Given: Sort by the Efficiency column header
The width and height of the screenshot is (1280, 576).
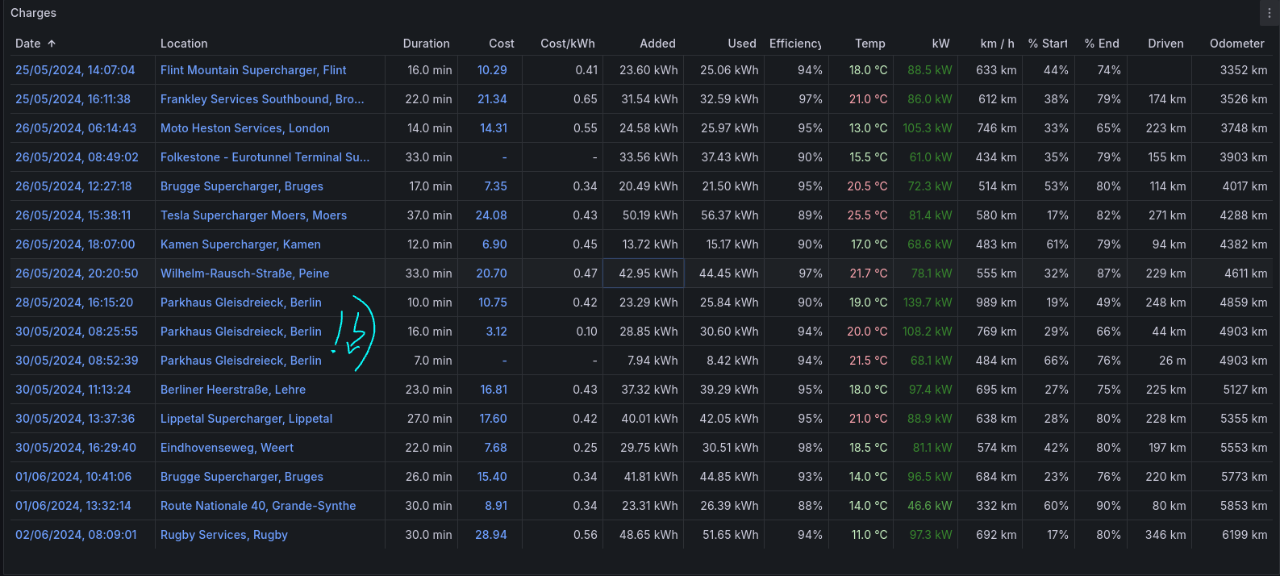Looking at the screenshot, I should click(x=795, y=44).
